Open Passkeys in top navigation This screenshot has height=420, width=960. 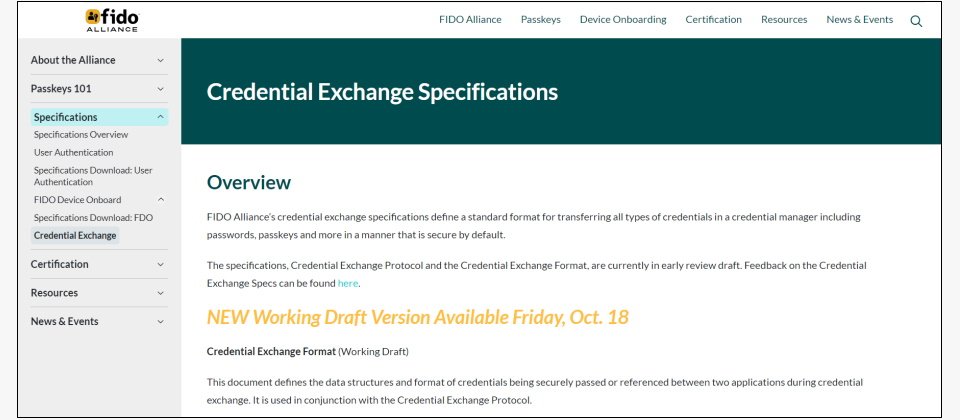click(541, 20)
